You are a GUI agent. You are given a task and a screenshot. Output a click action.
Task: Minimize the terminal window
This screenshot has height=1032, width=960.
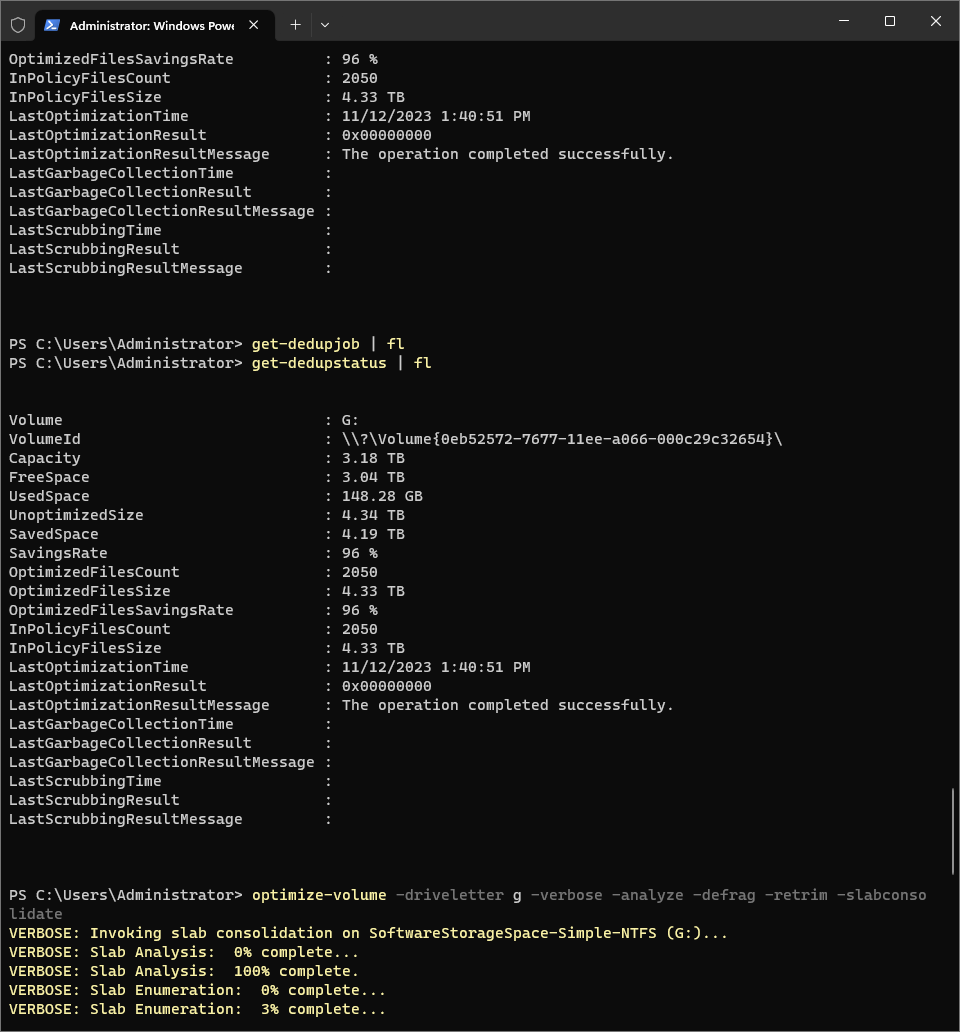pos(843,21)
